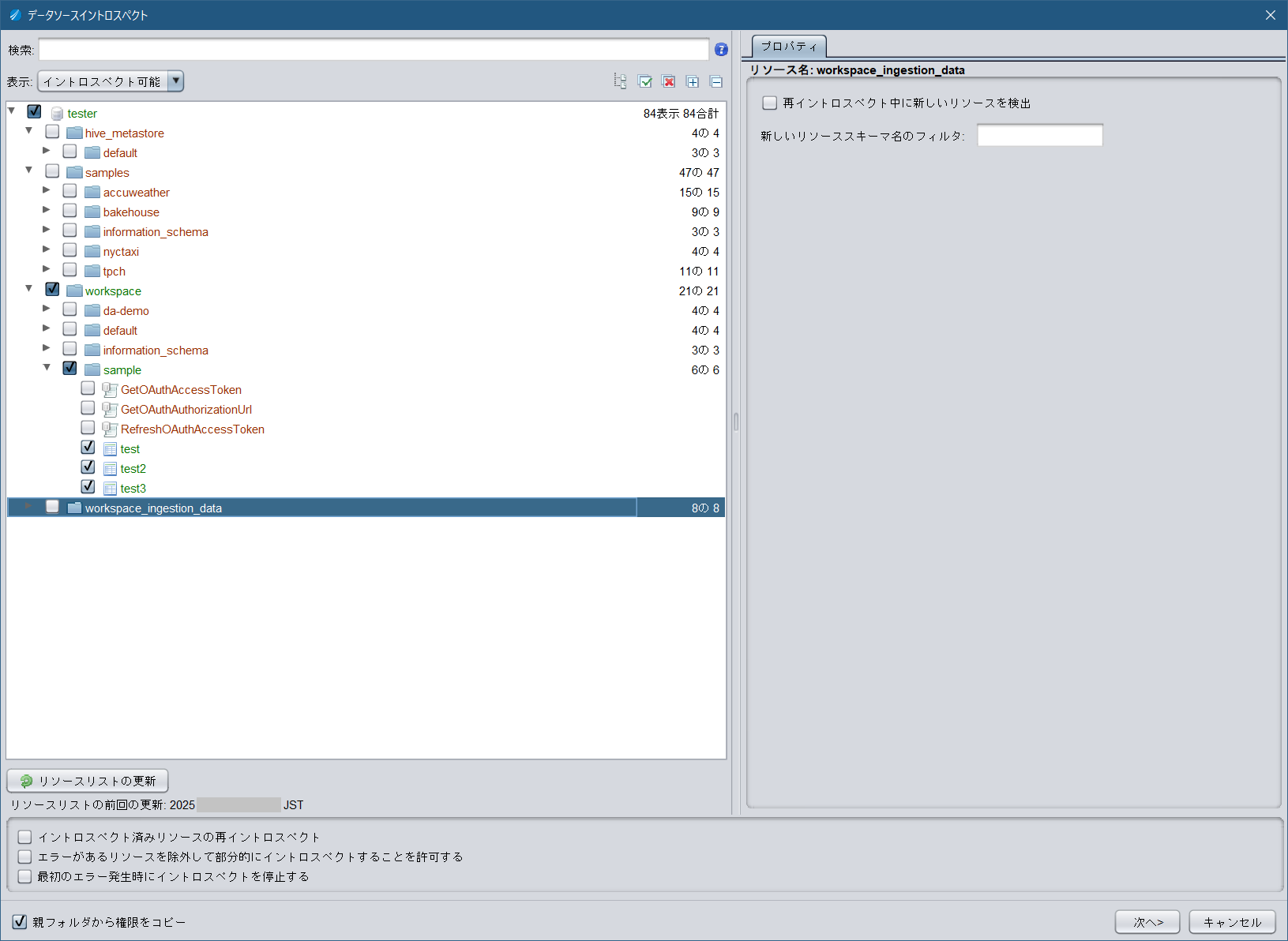Click リソースリストの更新 button

click(x=88, y=781)
